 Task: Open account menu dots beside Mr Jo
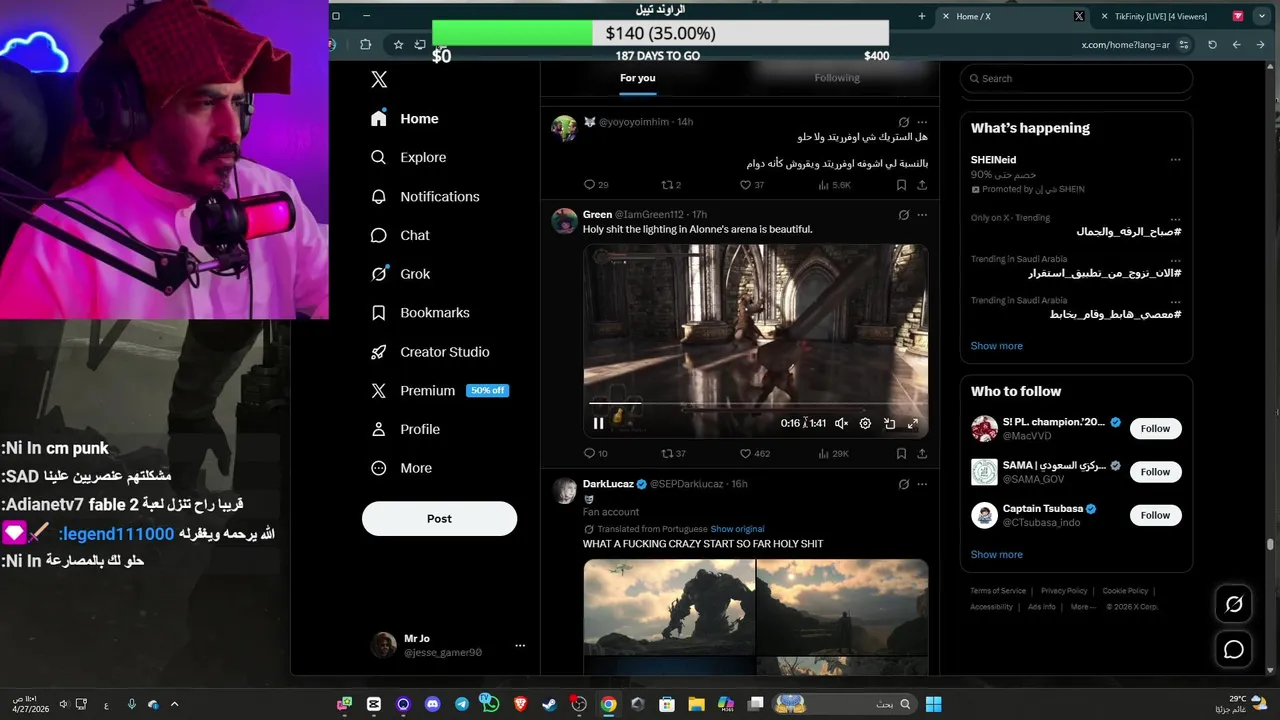click(520, 646)
